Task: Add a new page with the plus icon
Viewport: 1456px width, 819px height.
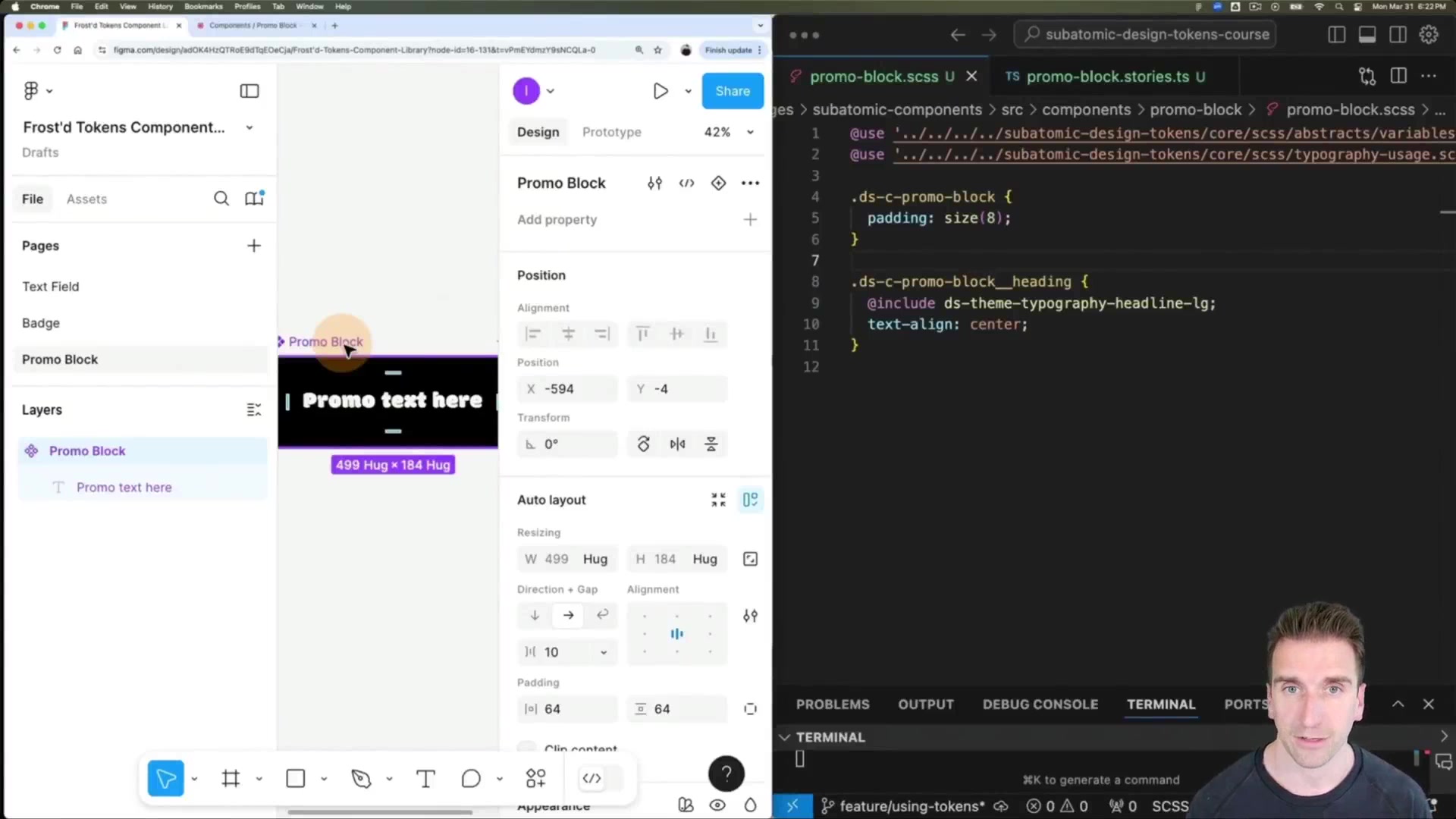Action: pyautogui.click(x=254, y=246)
